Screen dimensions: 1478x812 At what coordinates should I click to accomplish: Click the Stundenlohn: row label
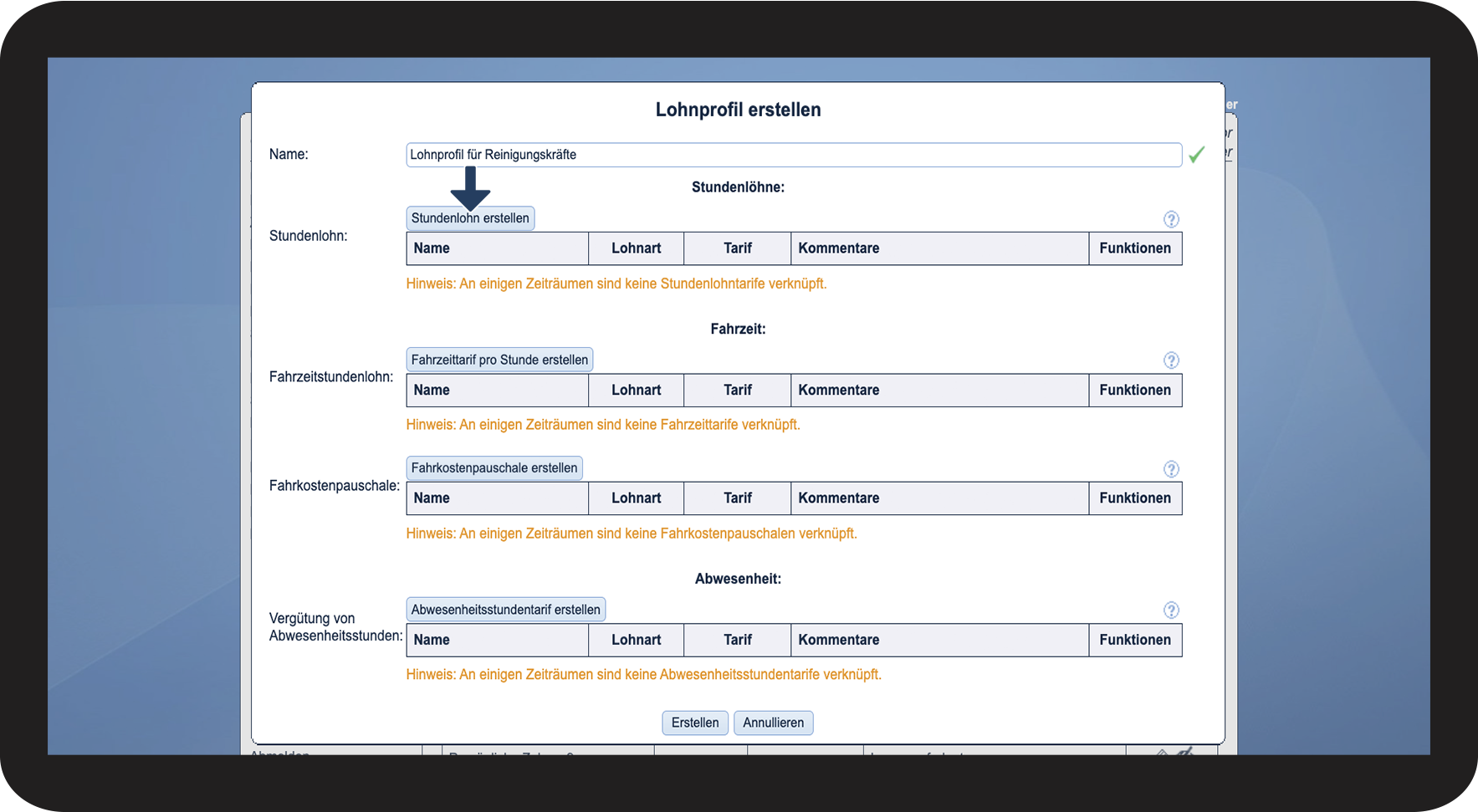coord(309,236)
